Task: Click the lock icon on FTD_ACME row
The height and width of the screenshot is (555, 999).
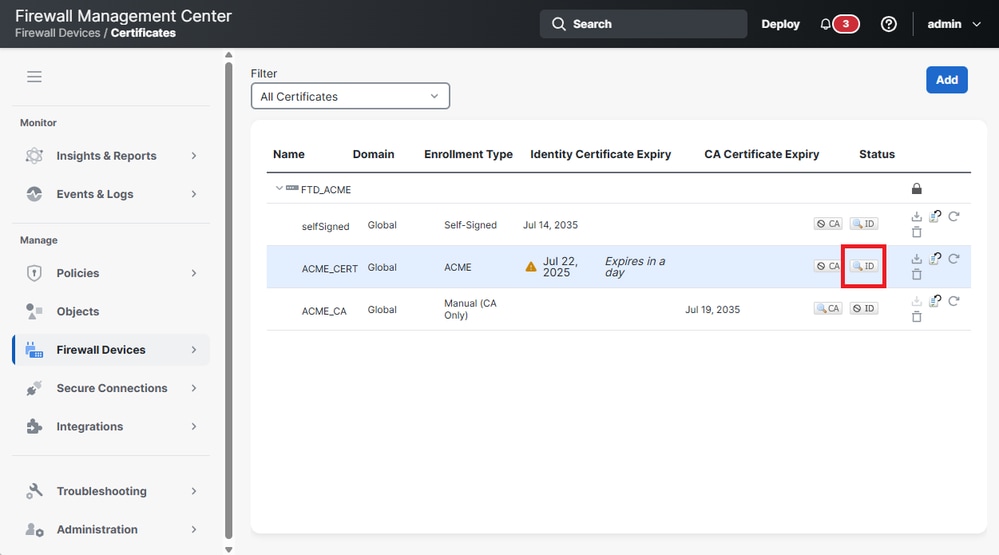Action: coord(917,189)
